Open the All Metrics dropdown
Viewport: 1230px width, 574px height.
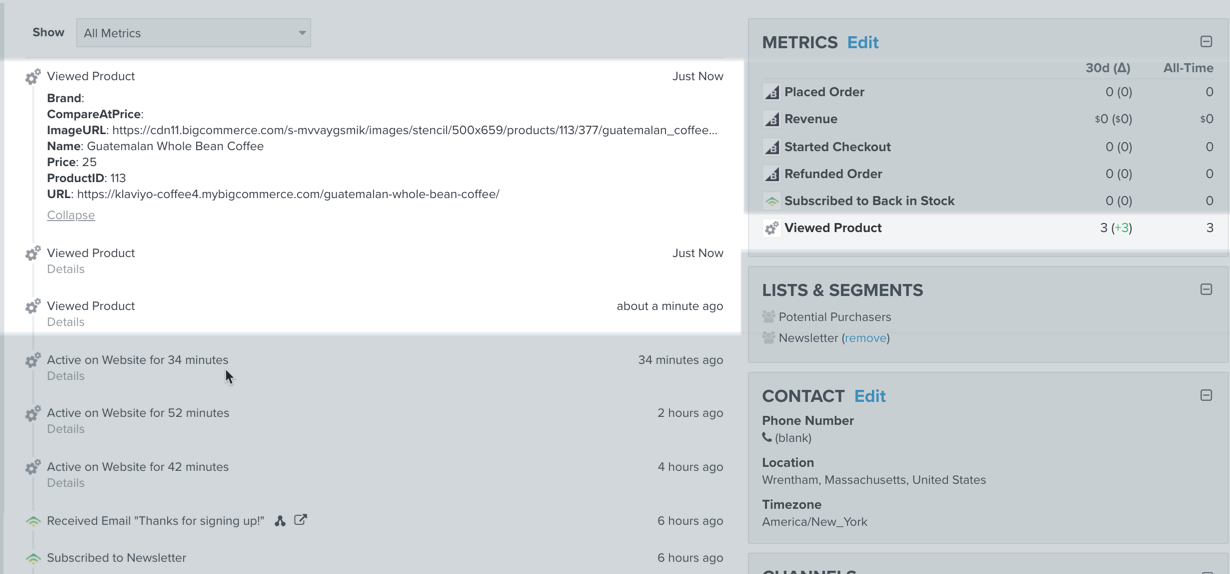193,33
